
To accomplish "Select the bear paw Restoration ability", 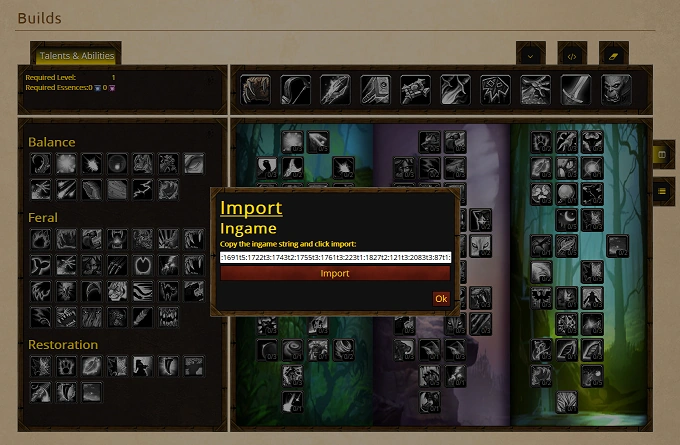I will point(66,366).
